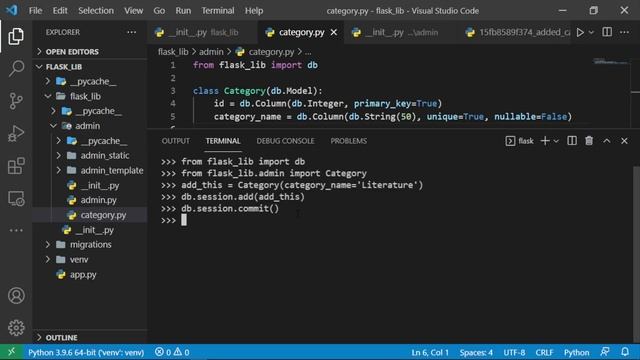Click the Explorer more actions ellipsis
Screen dimensions: 640x360
pos(131,32)
